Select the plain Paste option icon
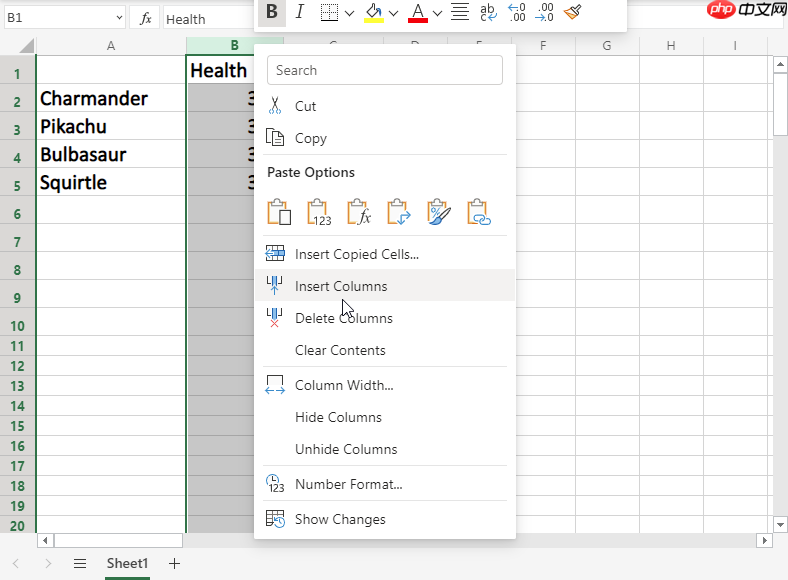Viewport: 788px width, 580px height. point(279,212)
